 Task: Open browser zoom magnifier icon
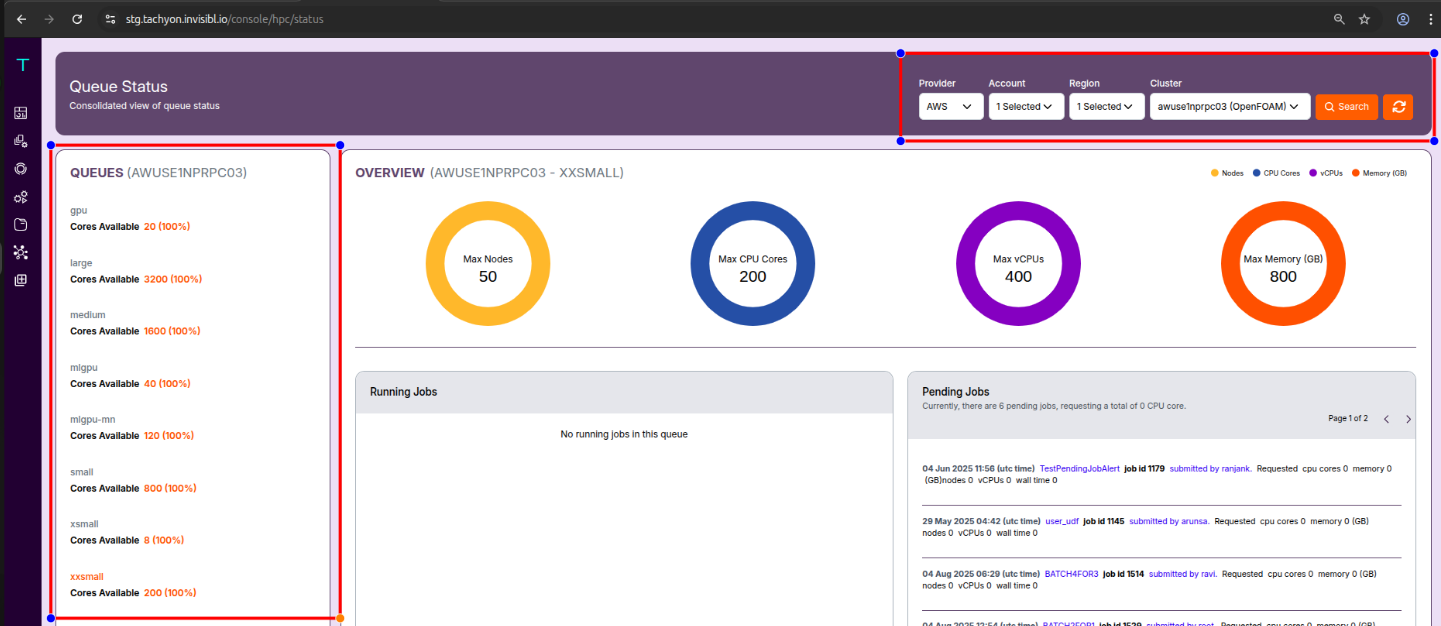[x=1339, y=19]
